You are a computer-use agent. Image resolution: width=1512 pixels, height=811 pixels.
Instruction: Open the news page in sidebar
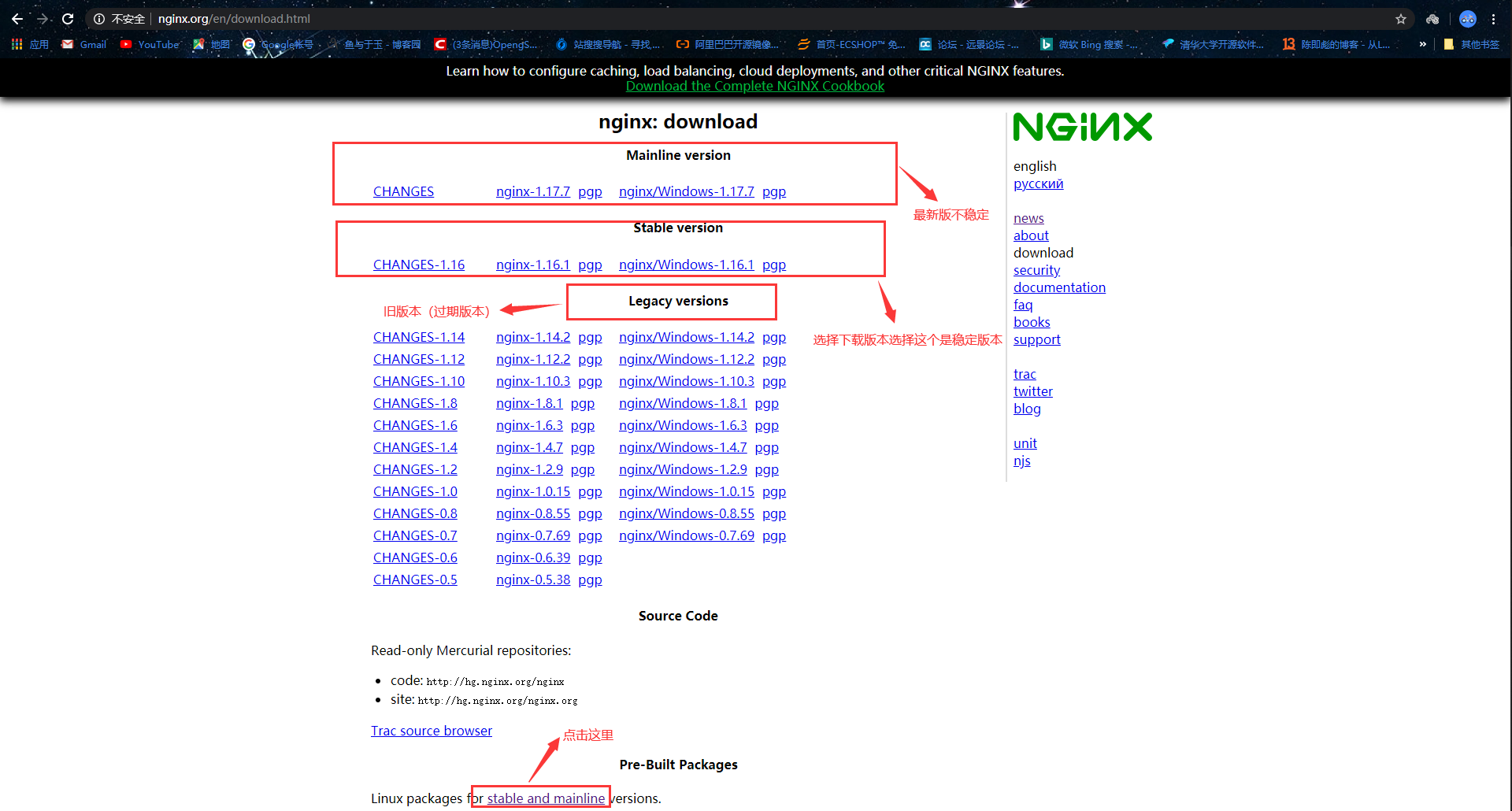[1028, 218]
